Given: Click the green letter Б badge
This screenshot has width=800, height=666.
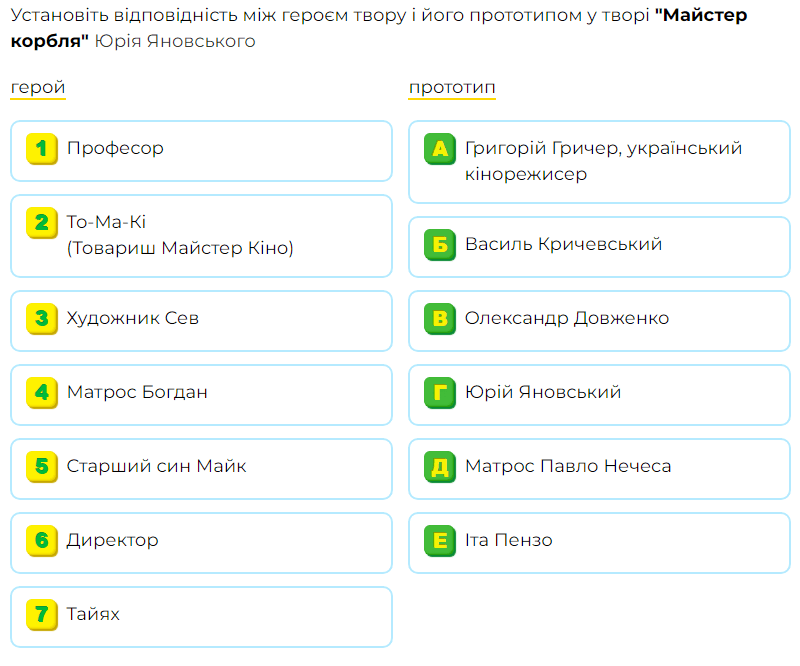Looking at the screenshot, I should pyautogui.click(x=440, y=245).
